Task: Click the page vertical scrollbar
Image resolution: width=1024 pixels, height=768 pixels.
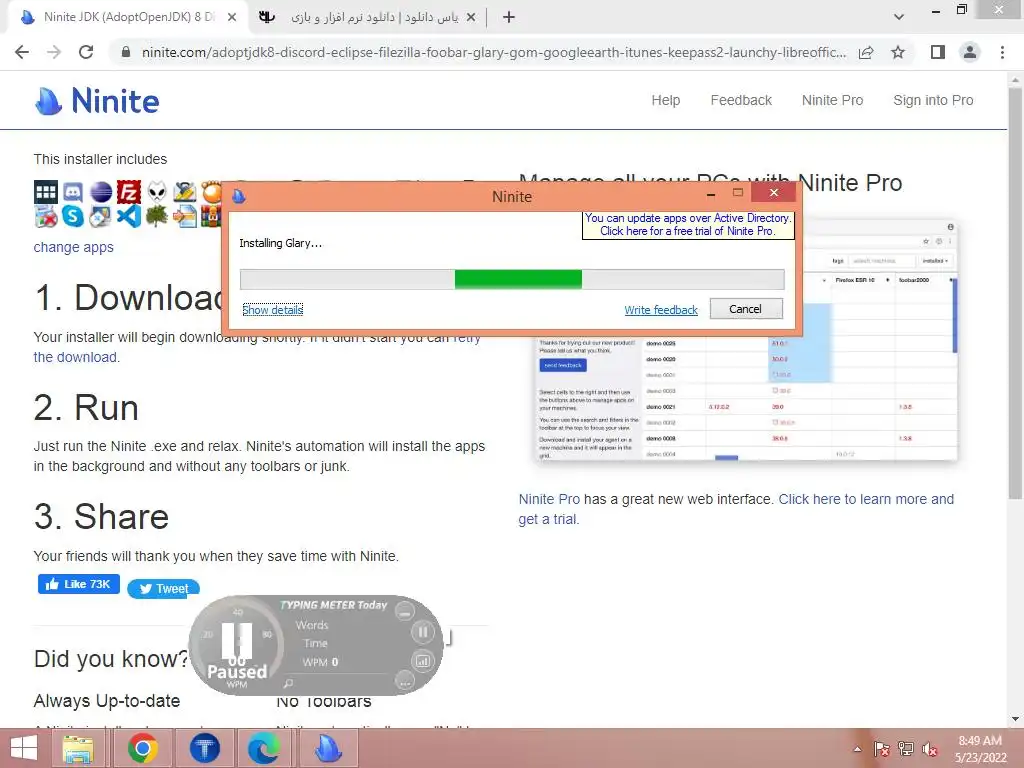Action: point(1015,294)
